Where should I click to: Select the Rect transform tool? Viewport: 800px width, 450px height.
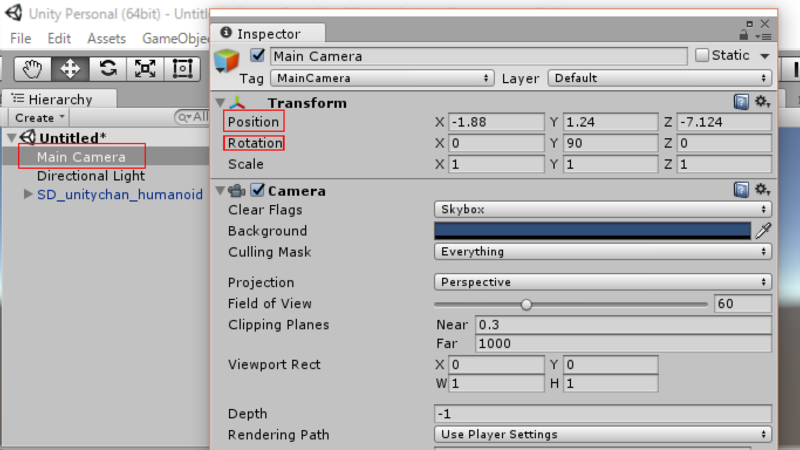click(x=182, y=69)
